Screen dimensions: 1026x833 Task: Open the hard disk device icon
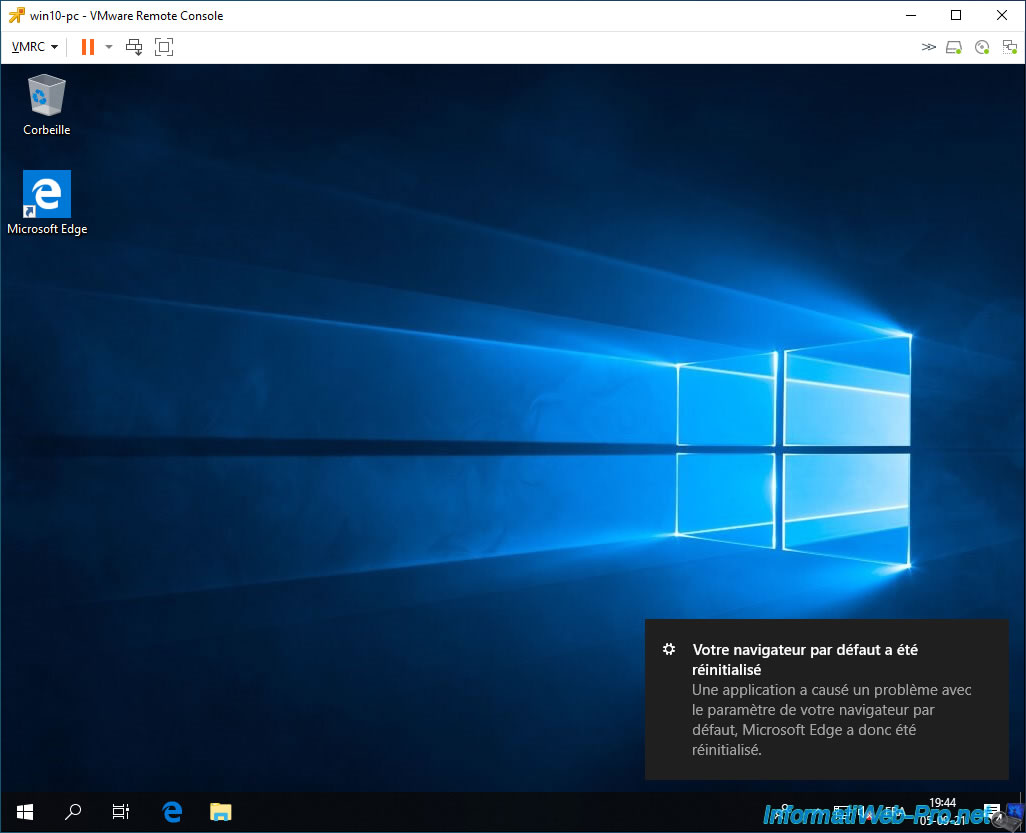pyautogui.click(x=954, y=47)
